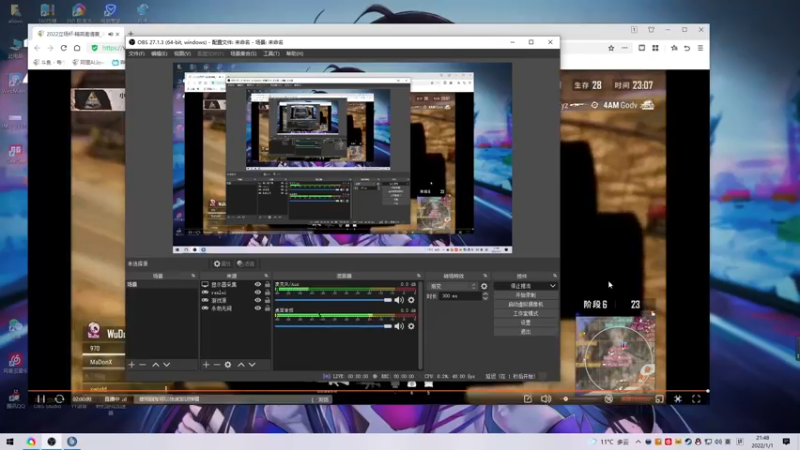
Task: Open OBS 设置 settings button
Action: click(526, 323)
